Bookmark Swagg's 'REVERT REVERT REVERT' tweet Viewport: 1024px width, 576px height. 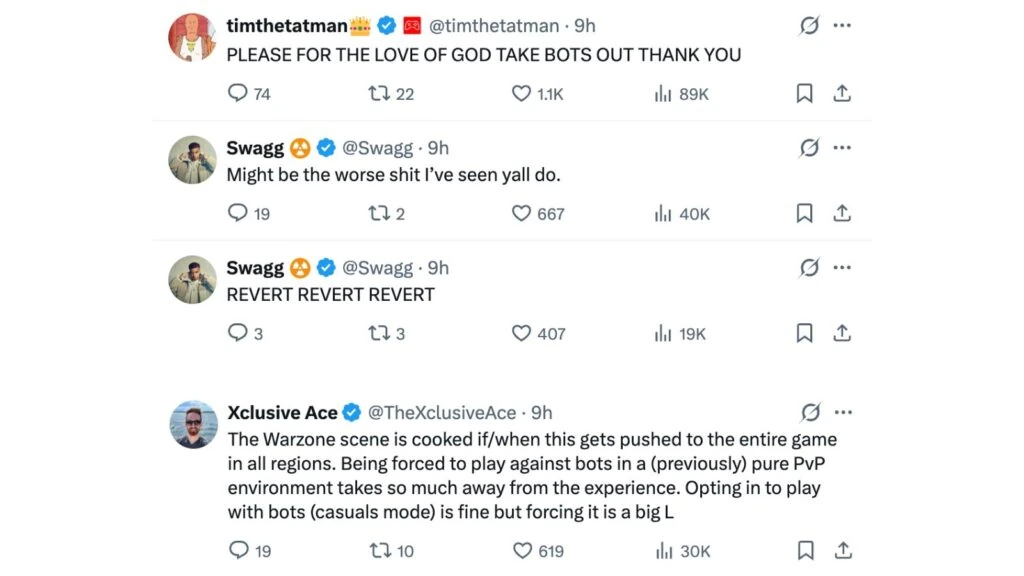click(x=803, y=333)
